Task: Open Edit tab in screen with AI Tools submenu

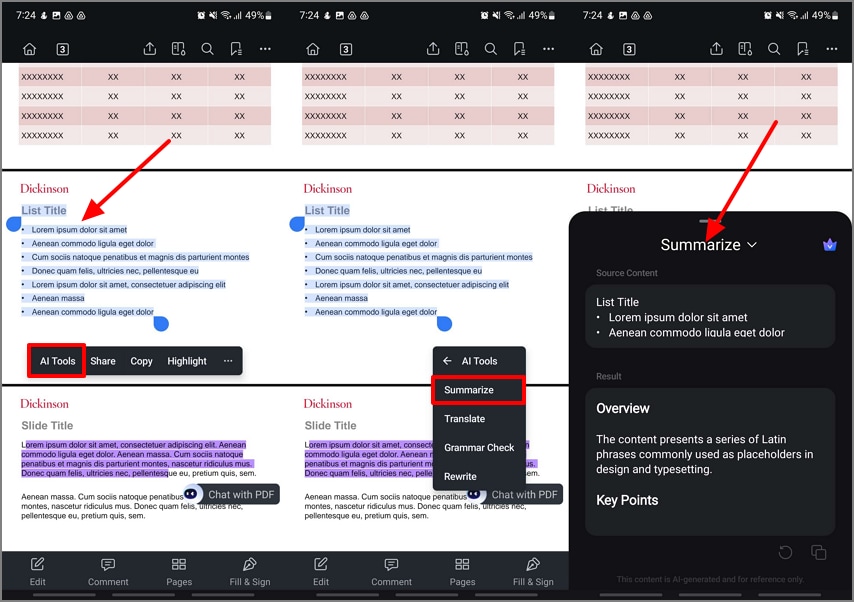Action: click(x=321, y=571)
